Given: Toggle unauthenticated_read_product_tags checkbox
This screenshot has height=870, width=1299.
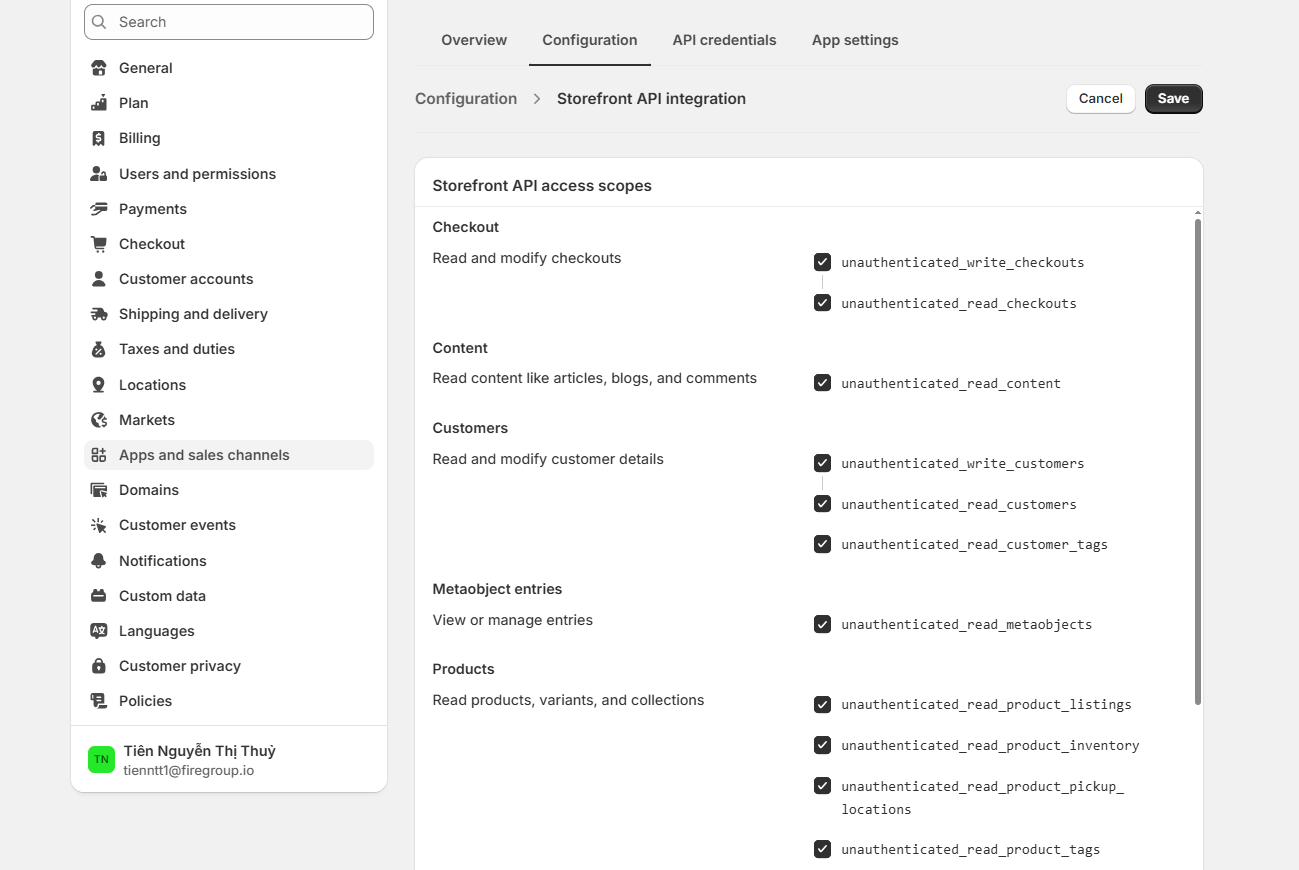Looking at the screenshot, I should coord(822,849).
